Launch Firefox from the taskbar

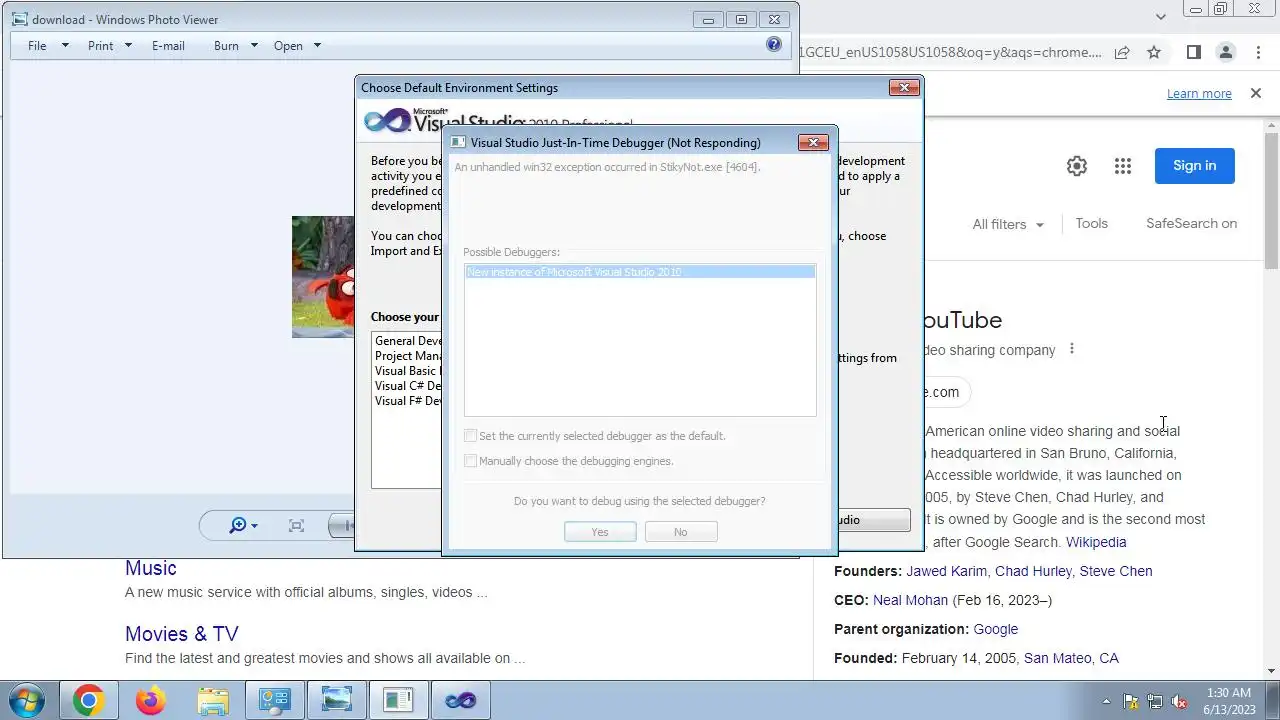click(x=150, y=700)
